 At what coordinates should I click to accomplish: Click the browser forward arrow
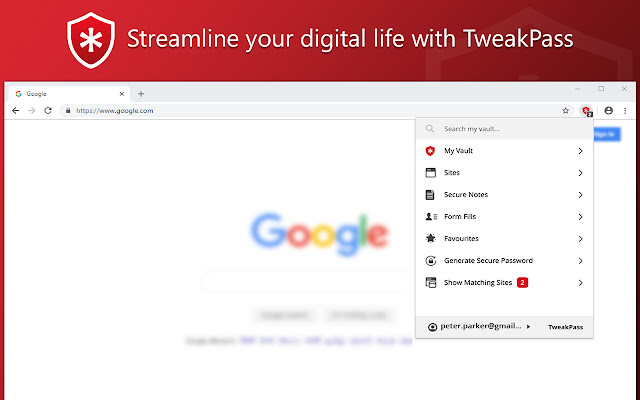[x=31, y=111]
